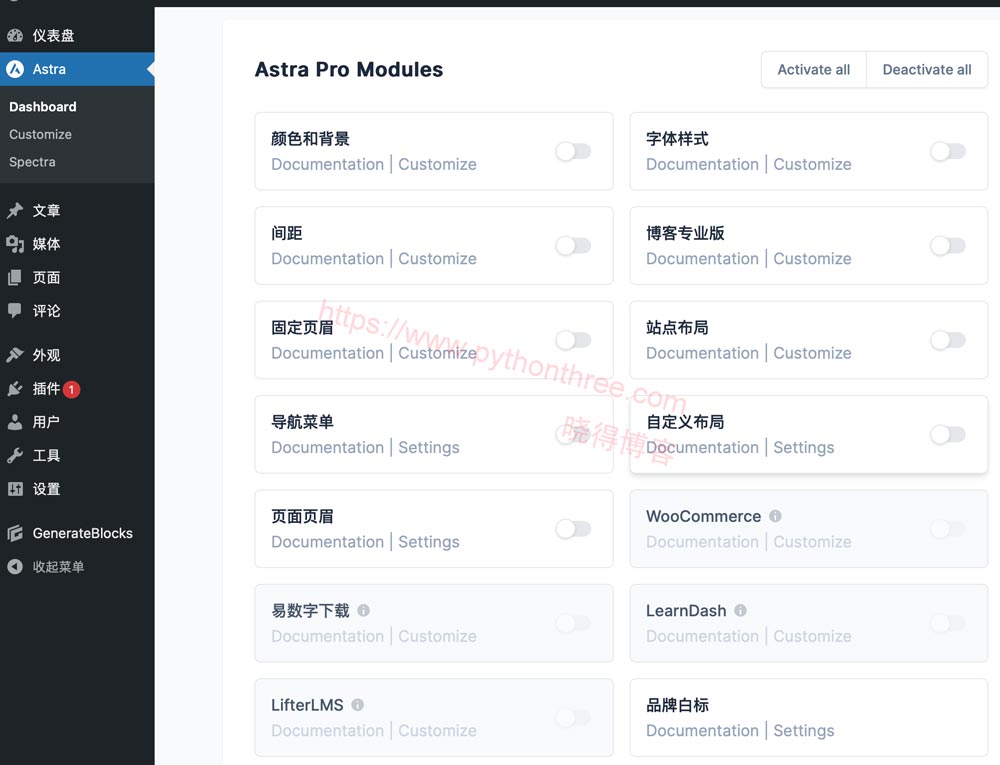The width and height of the screenshot is (1000, 765).
Task: Collapse sidebar via 收起菜单
Action: coord(77,566)
